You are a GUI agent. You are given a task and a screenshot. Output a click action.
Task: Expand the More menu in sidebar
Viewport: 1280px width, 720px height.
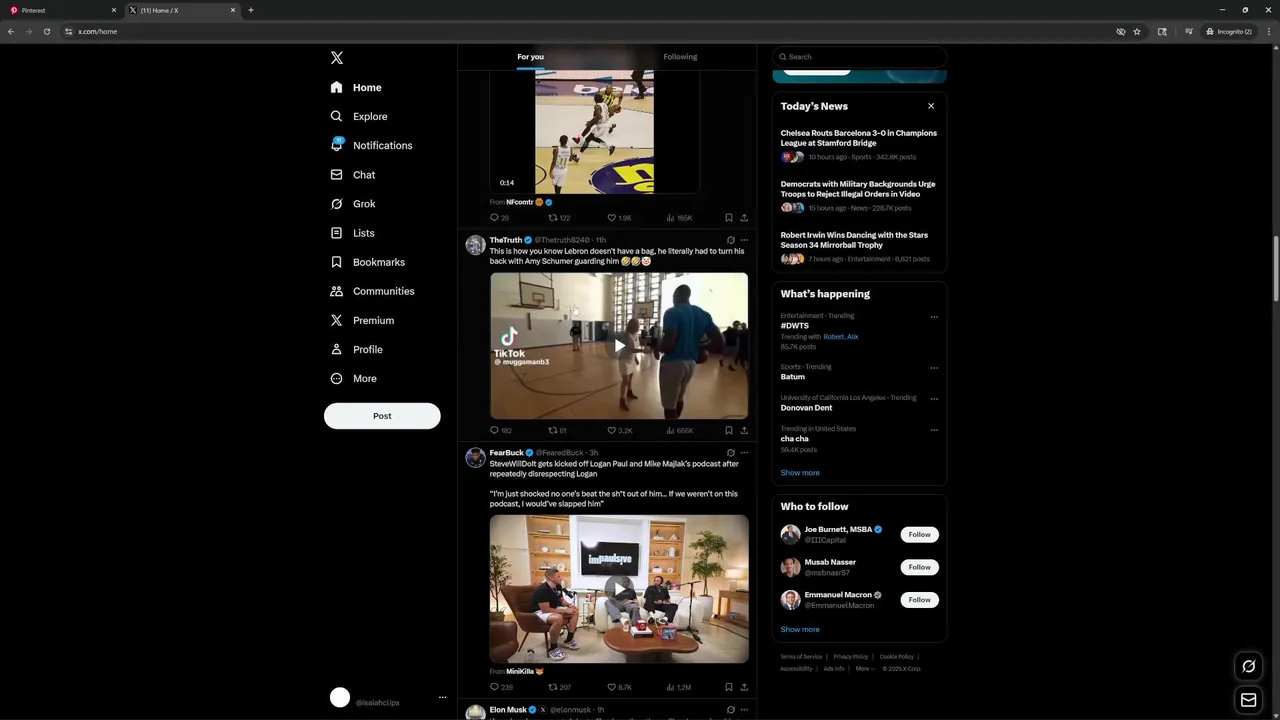[x=353, y=378]
